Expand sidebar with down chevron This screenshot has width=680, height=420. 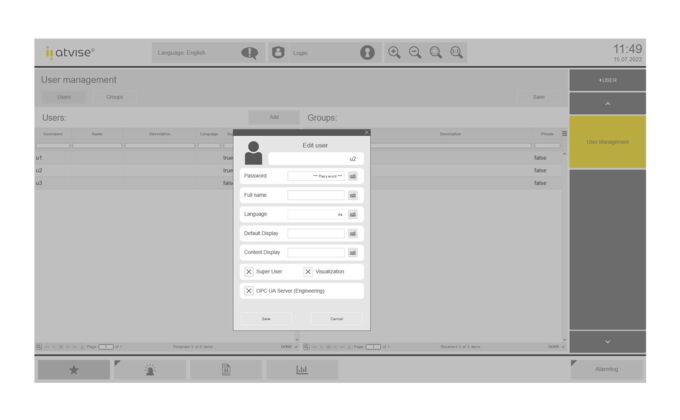point(607,342)
